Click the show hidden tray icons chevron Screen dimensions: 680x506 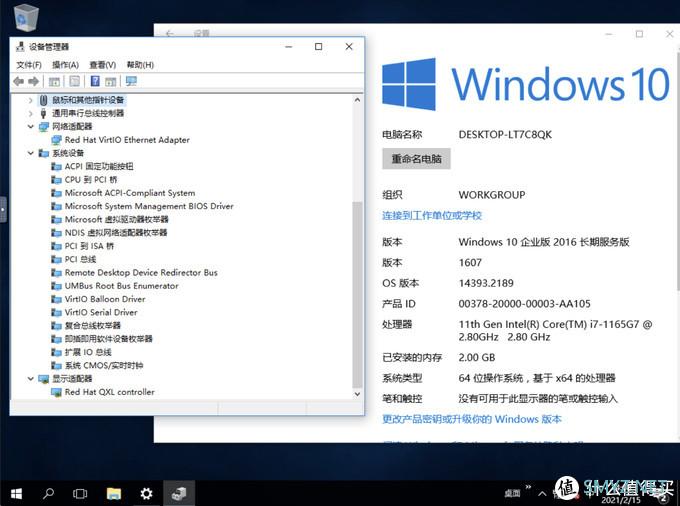pos(542,493)
